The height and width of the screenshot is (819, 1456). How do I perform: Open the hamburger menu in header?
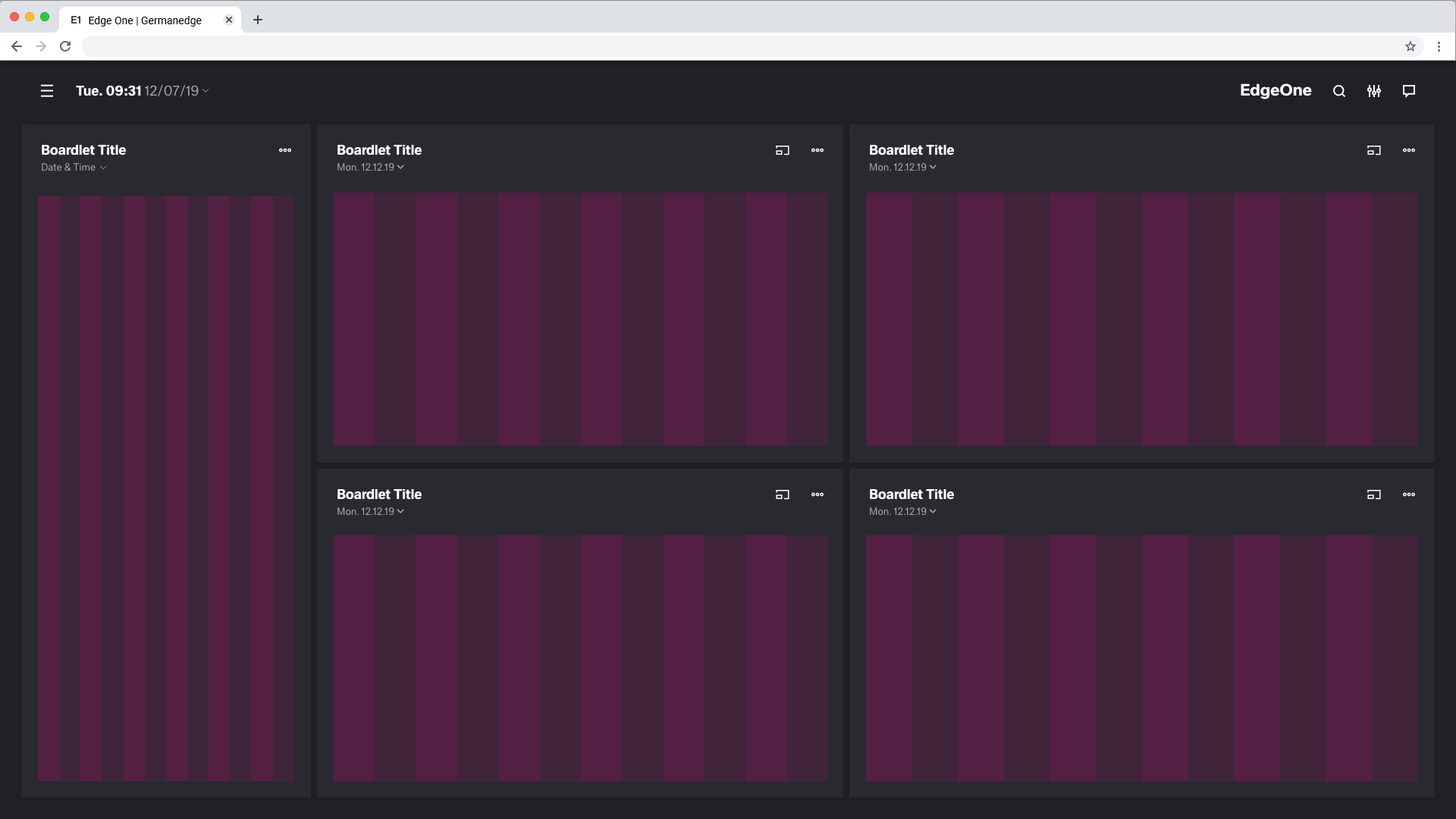coord(47,91)
